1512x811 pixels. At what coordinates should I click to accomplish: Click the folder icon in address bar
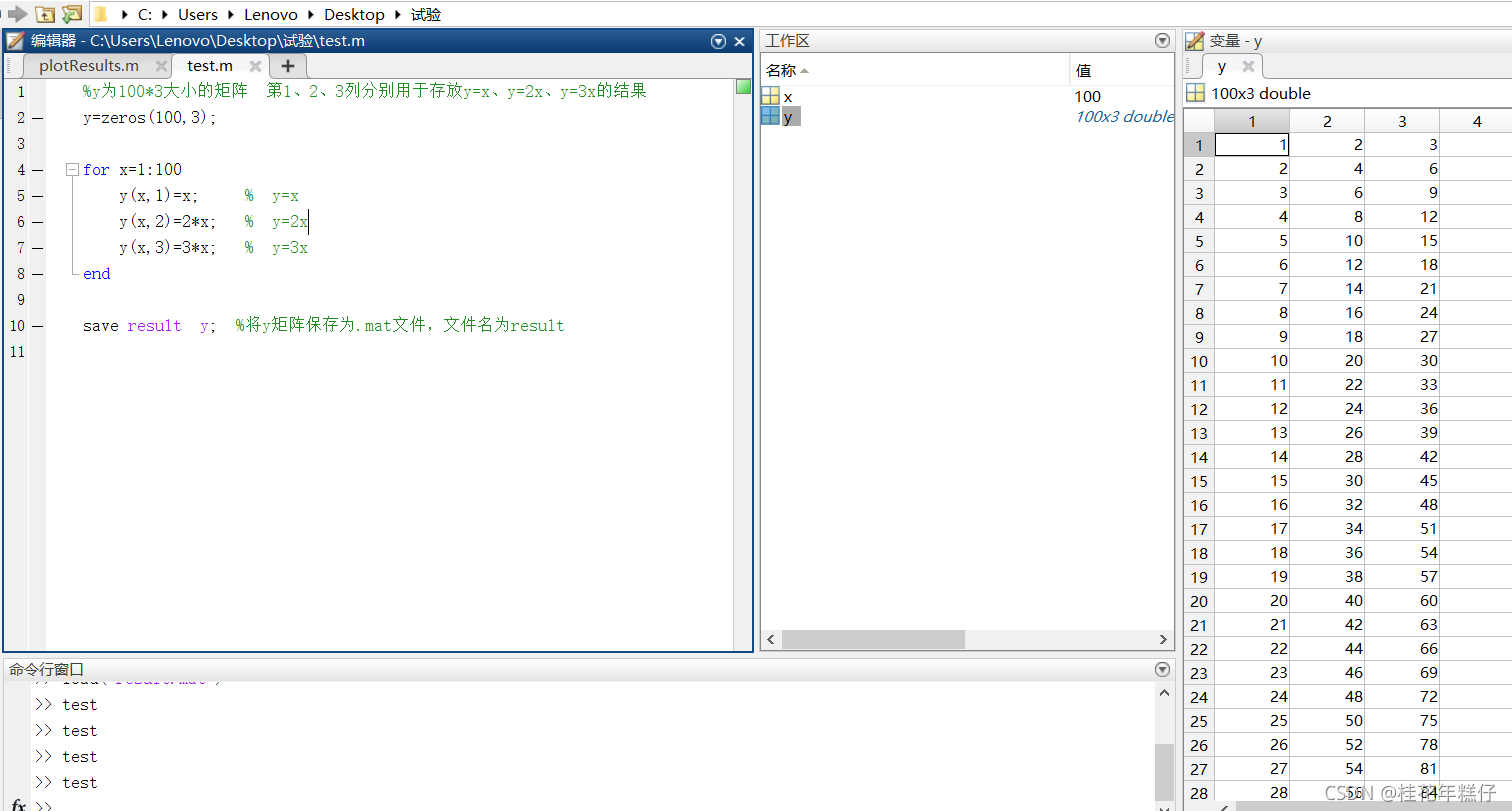pos(100,14)
